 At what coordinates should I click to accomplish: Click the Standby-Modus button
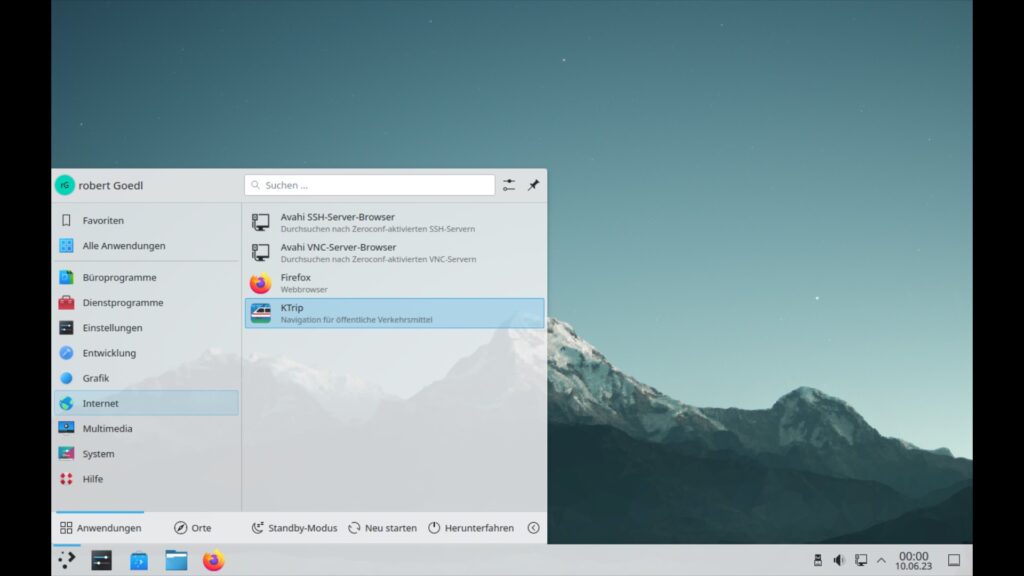click(x=295, y=528)
